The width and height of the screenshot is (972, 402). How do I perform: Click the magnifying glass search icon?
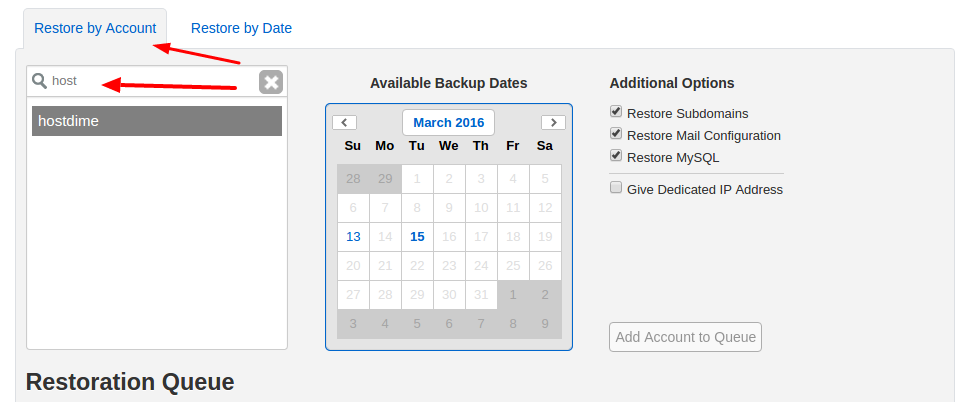pyautogui.click(x=40, y=81)
